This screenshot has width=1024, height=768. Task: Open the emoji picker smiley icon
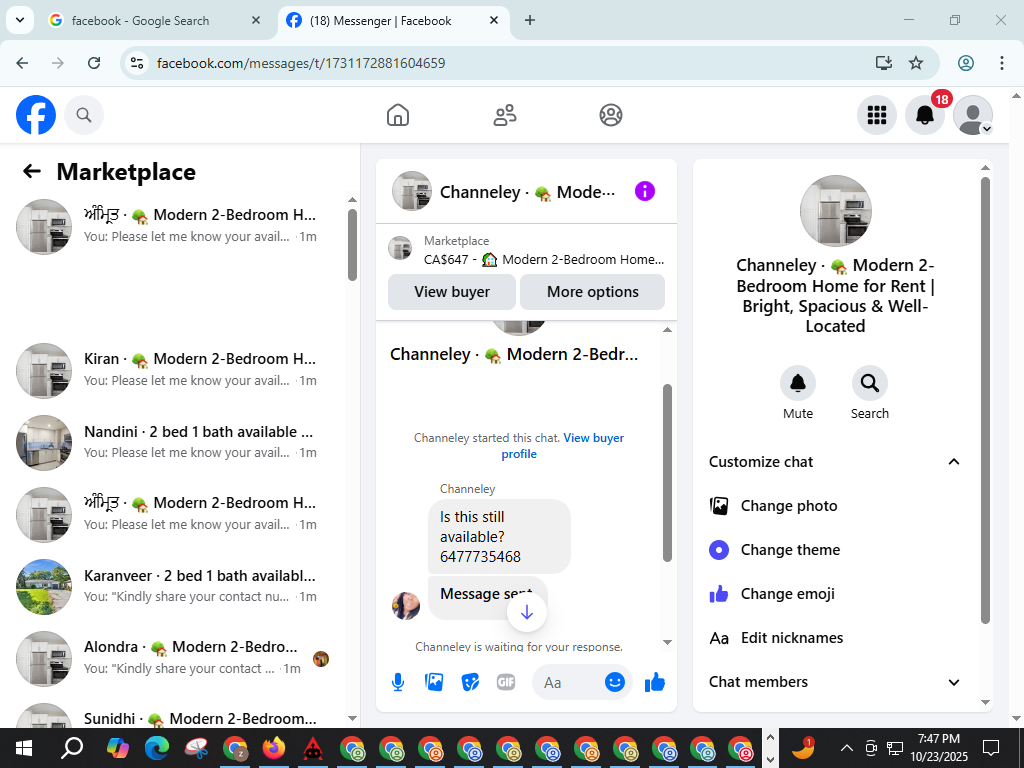click(615, 682)
